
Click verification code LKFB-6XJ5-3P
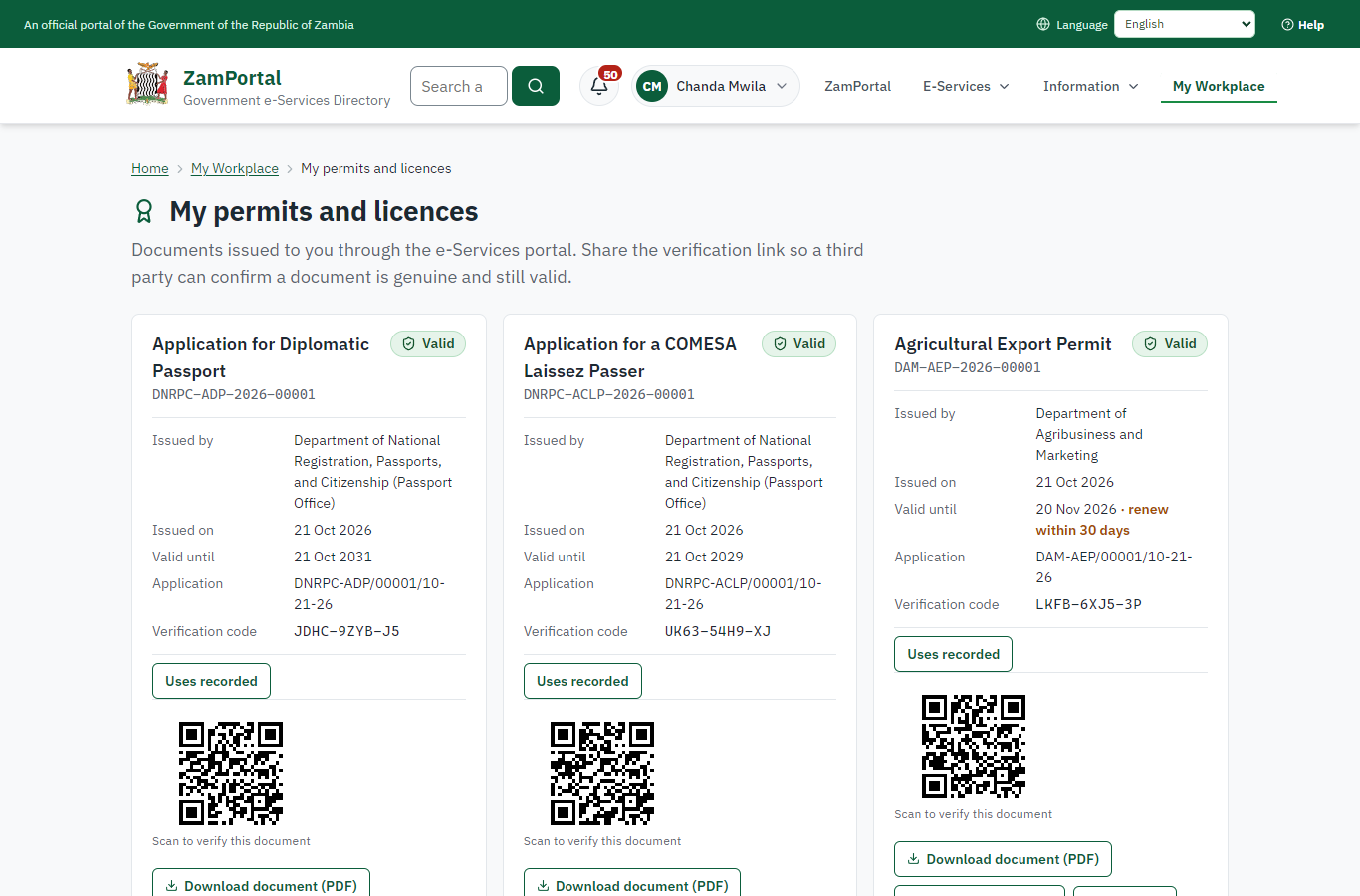[1088, 604]
